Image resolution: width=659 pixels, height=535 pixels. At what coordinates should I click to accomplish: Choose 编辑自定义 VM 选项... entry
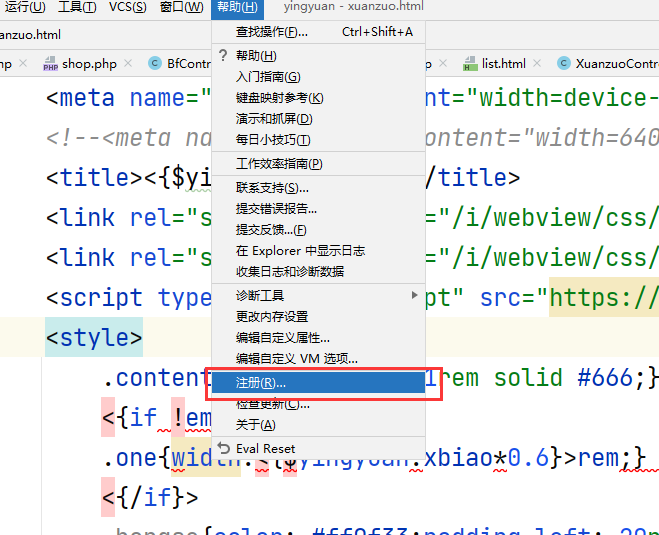click(319, 359)
